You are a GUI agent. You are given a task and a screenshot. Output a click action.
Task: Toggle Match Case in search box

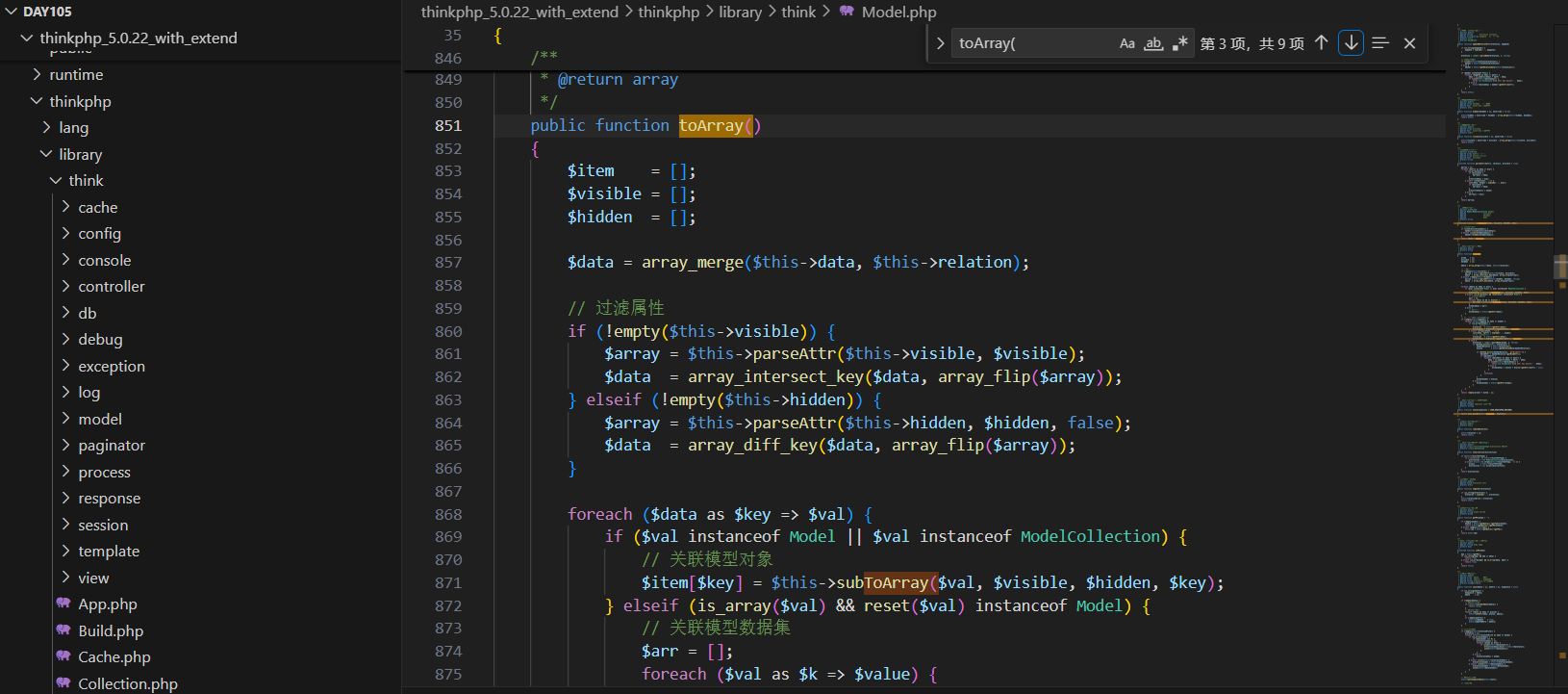(1126, 43)
